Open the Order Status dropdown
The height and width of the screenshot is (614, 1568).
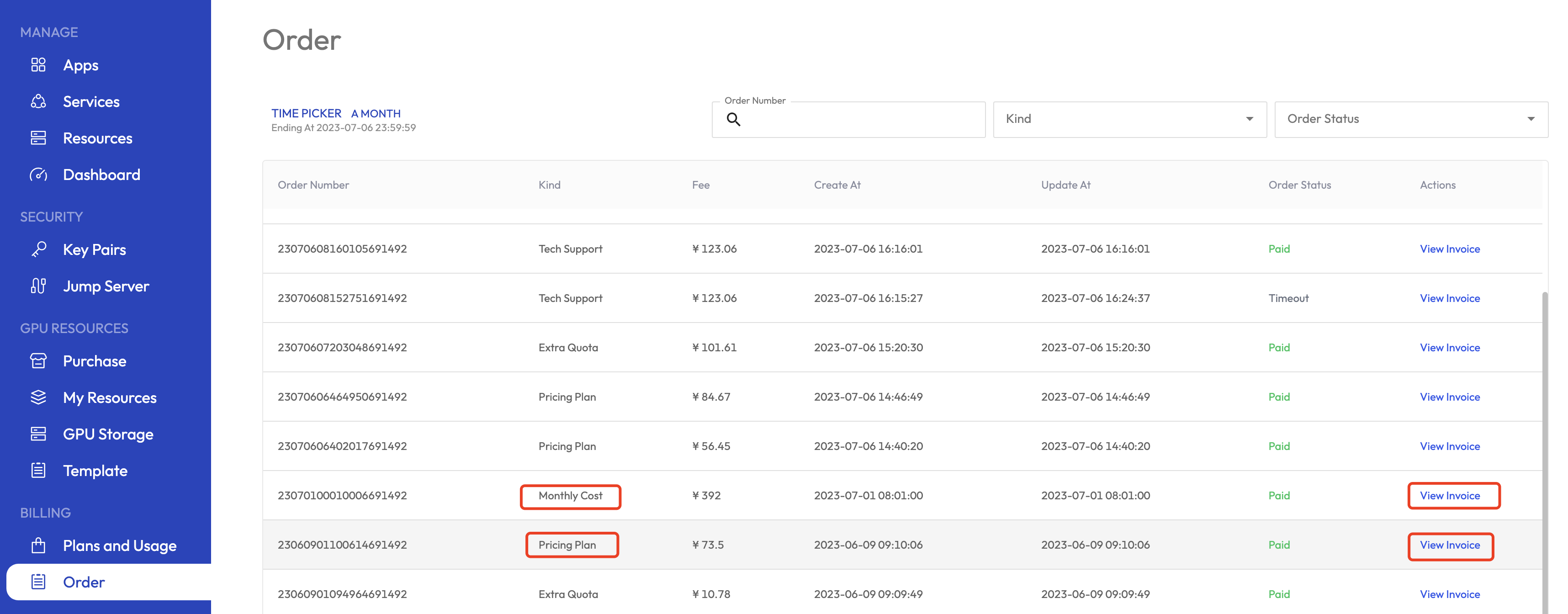[1410, 119]
